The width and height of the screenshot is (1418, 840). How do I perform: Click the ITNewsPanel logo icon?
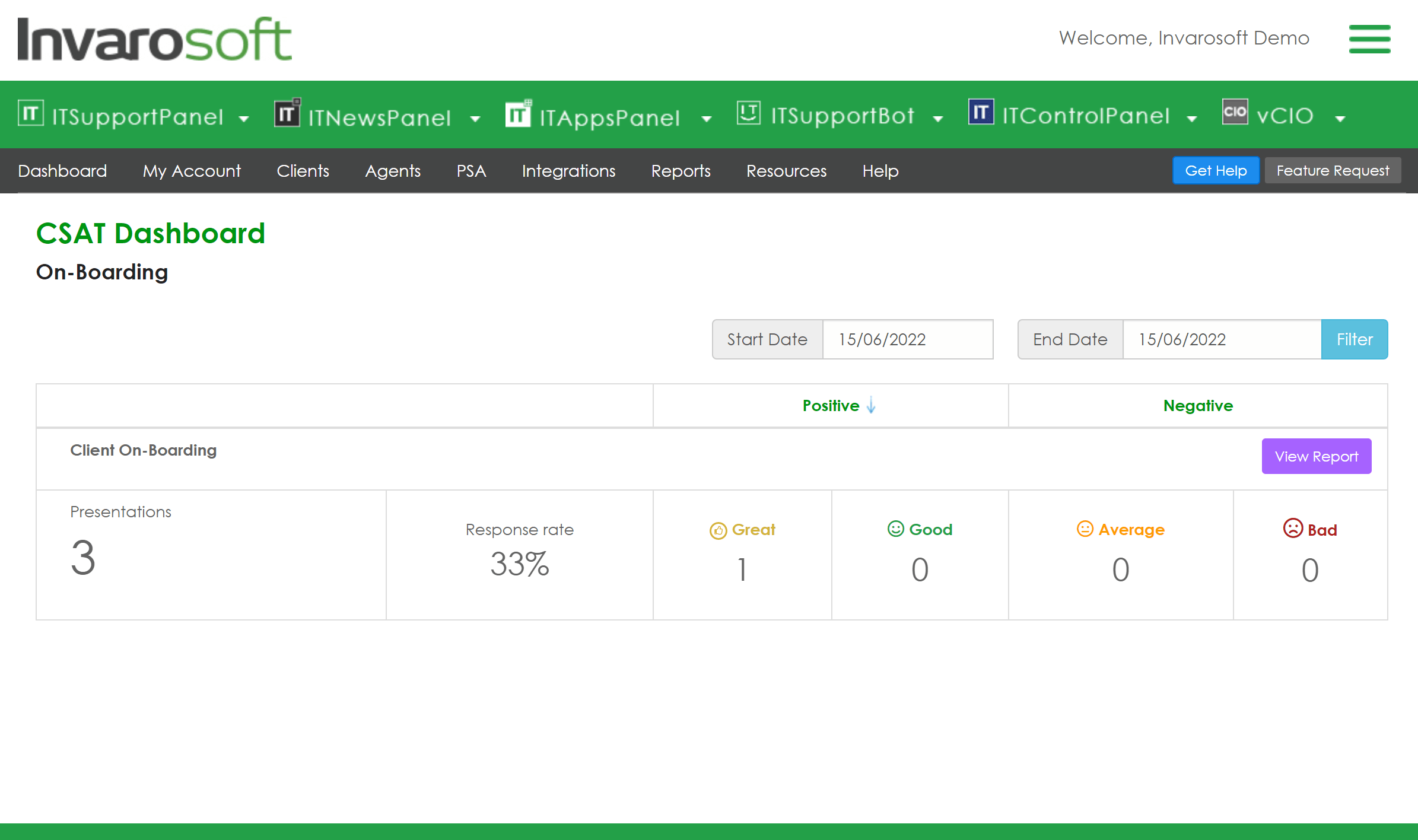287,113
